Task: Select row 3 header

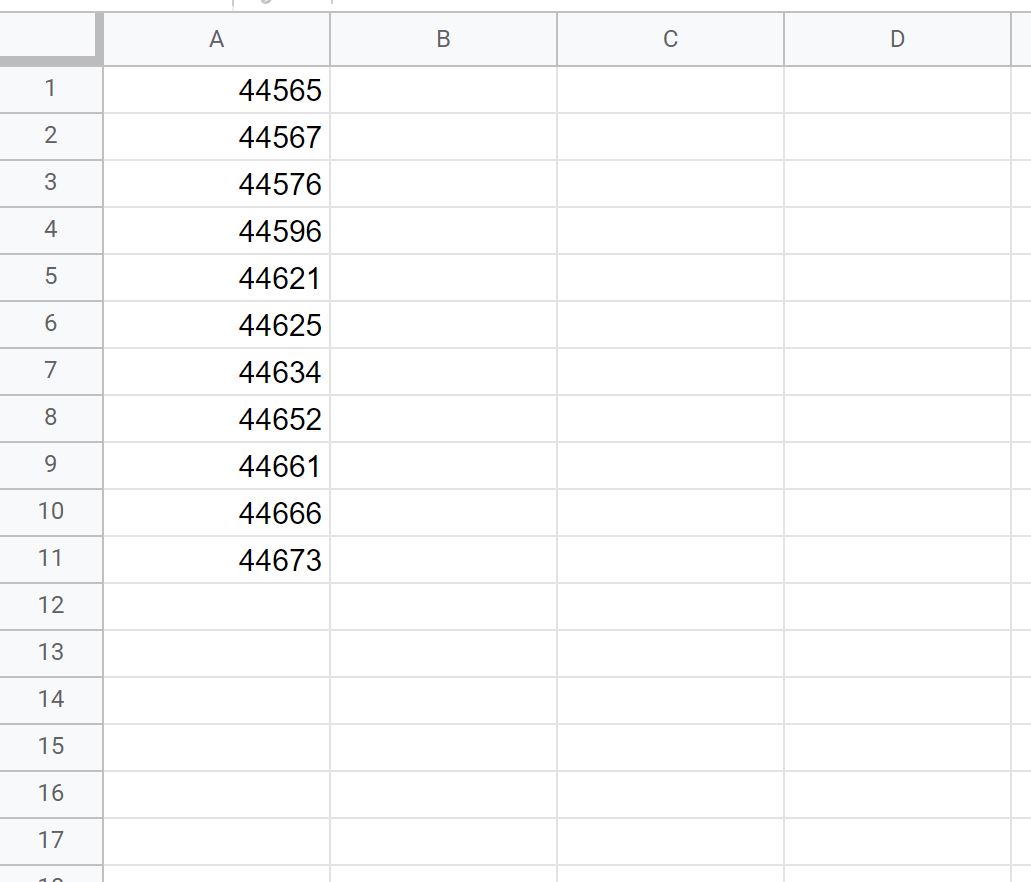Action: click(51, 184)
